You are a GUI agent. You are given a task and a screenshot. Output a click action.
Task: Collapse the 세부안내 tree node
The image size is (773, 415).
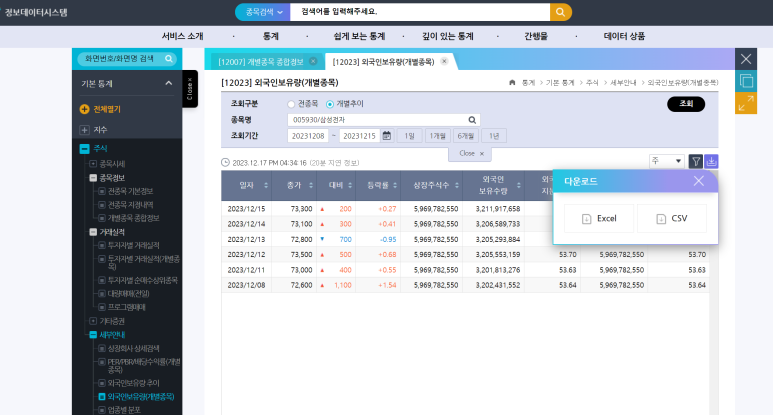(93, 335)
